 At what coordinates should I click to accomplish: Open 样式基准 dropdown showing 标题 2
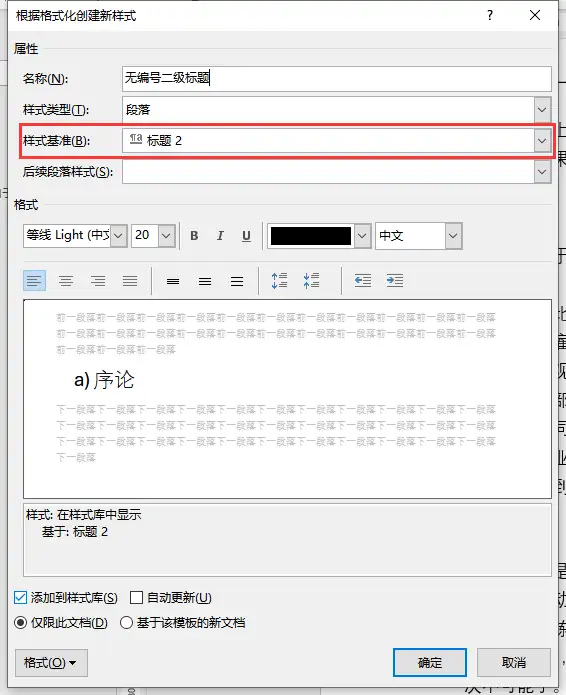(542, 141)
